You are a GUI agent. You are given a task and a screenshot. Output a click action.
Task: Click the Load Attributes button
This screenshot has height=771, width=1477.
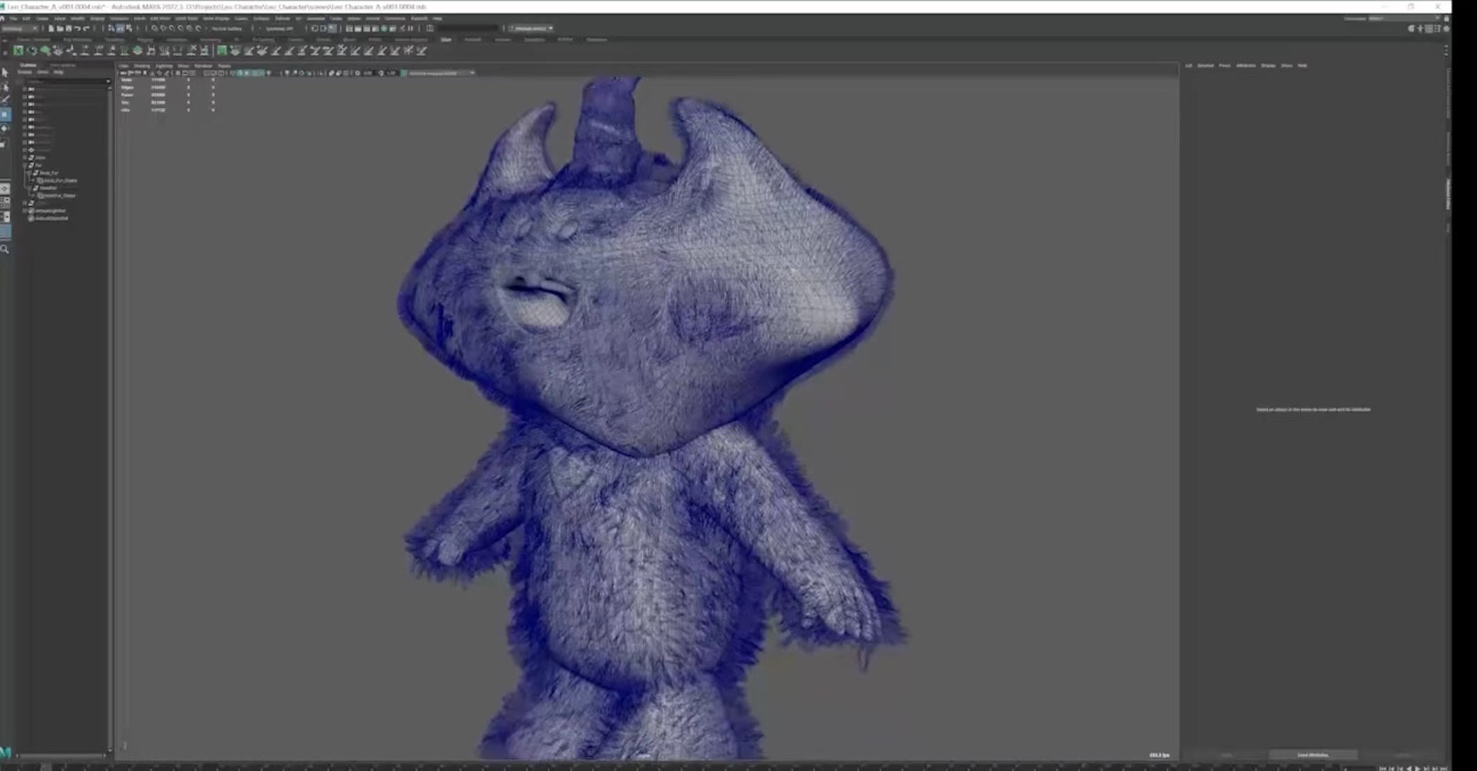[x=1313, y=755]
